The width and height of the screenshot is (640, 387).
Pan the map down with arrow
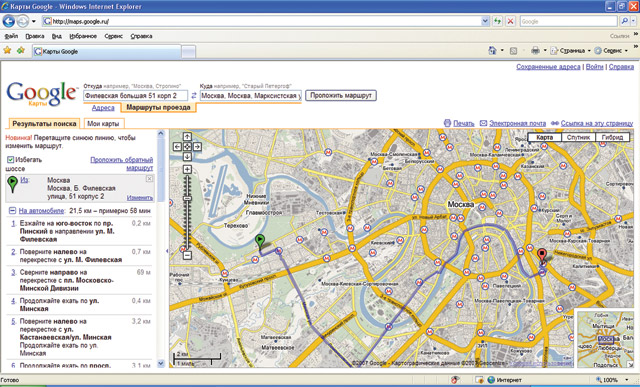[x=187, y=157]
